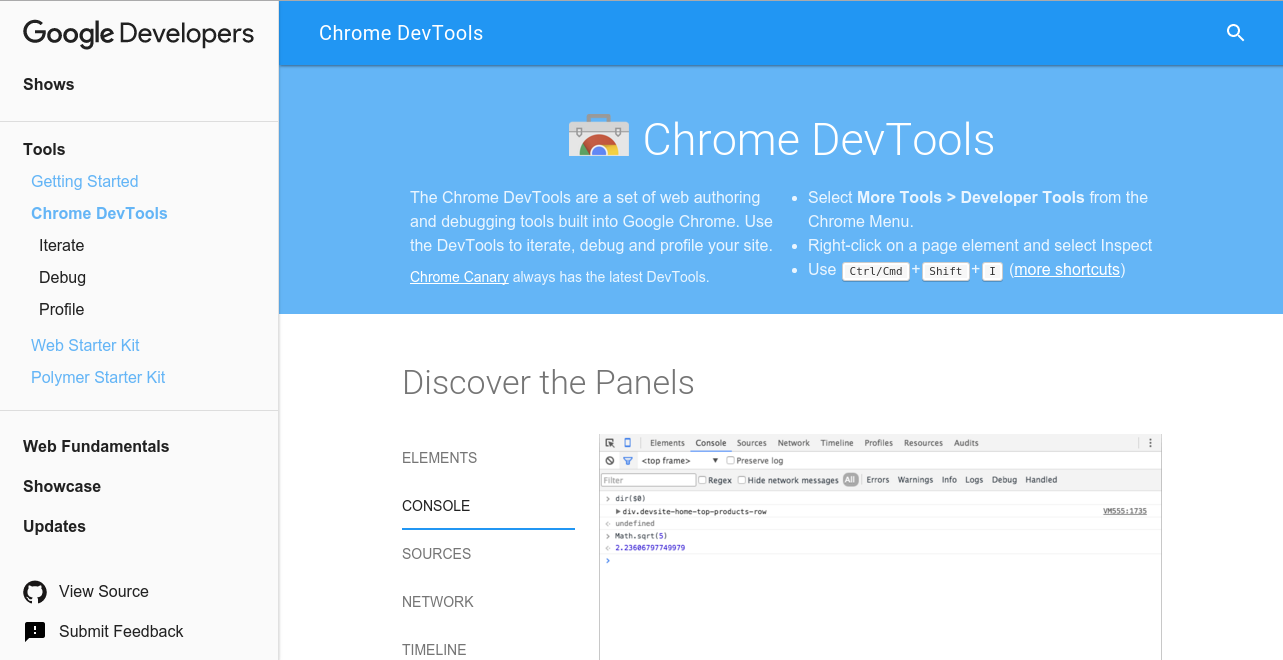Open the more shortcuts link

[x=1067, y=270]
